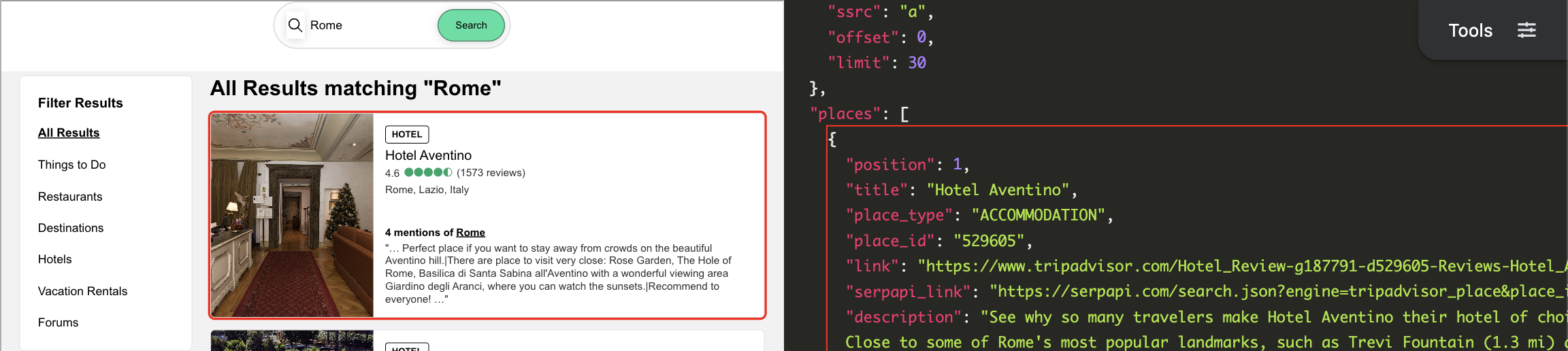Click the tripadvisor.com link URL in JSON
This screenshot has width=1568, height=351.
1242,266
